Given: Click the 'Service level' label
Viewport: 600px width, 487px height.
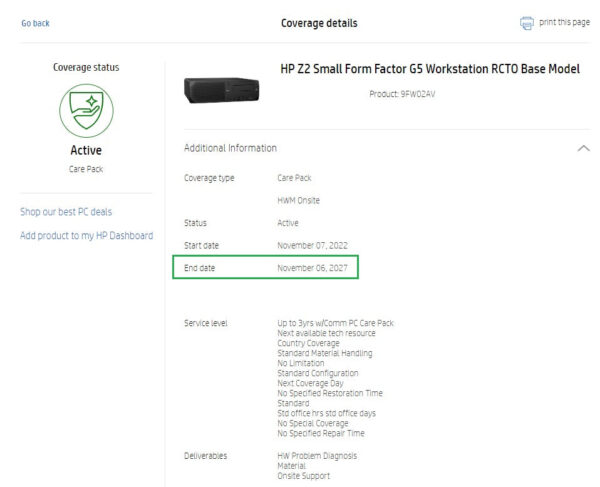Looking at the screenshot, I should [205, 323].
